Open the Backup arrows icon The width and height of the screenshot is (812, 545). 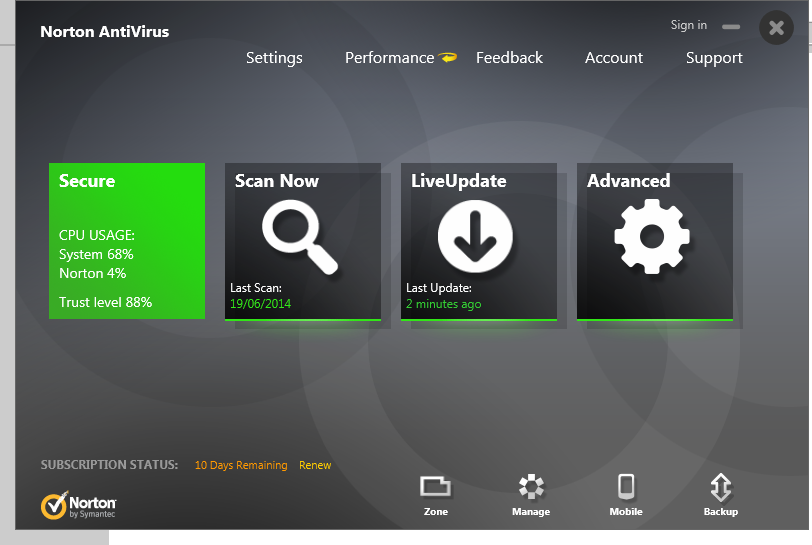[x=720, y=496]
